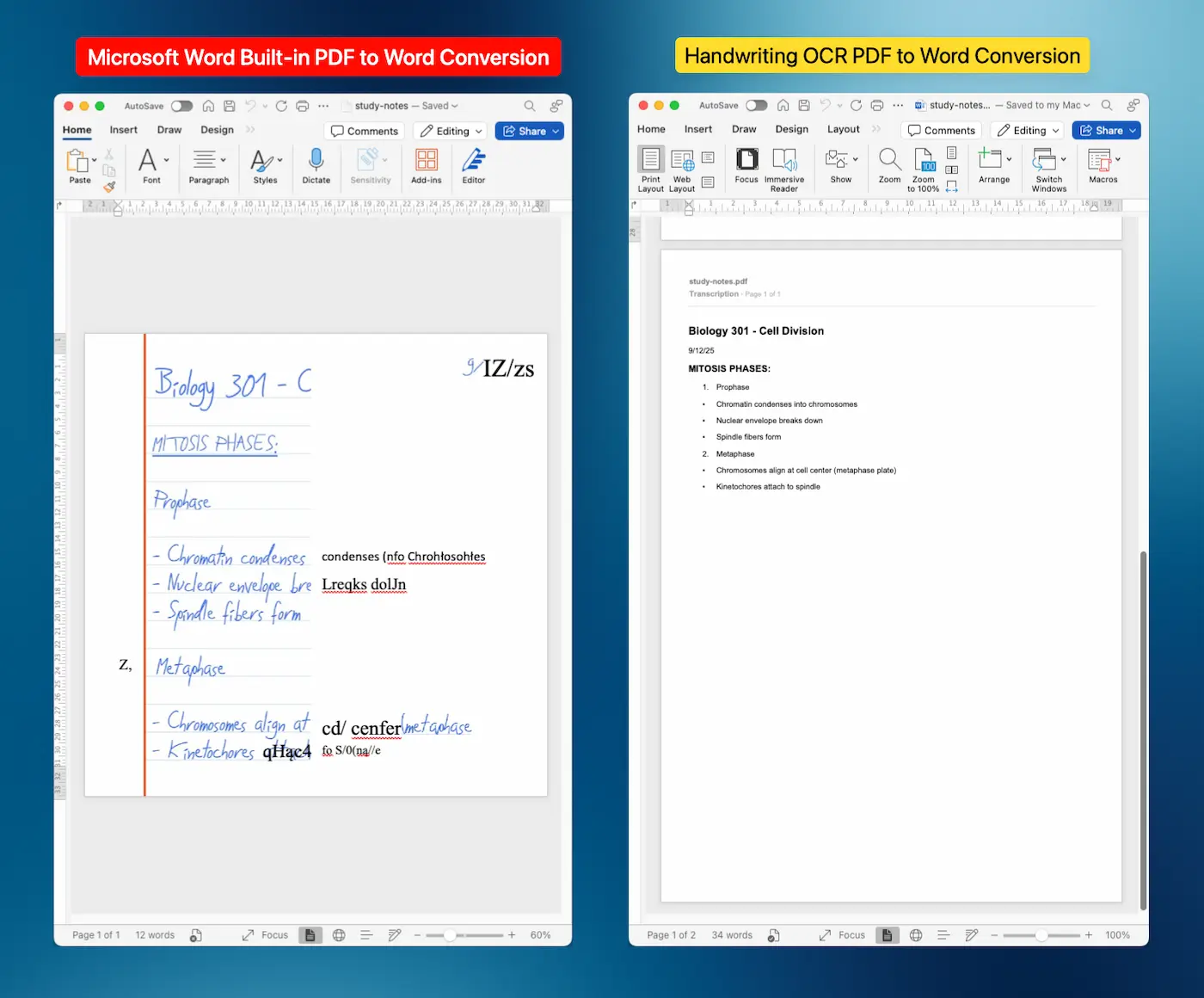Viewport: 1204px width, 998px height.
Task: Click Zoom to 100% in the right window
Action: (x=924, y=167)
